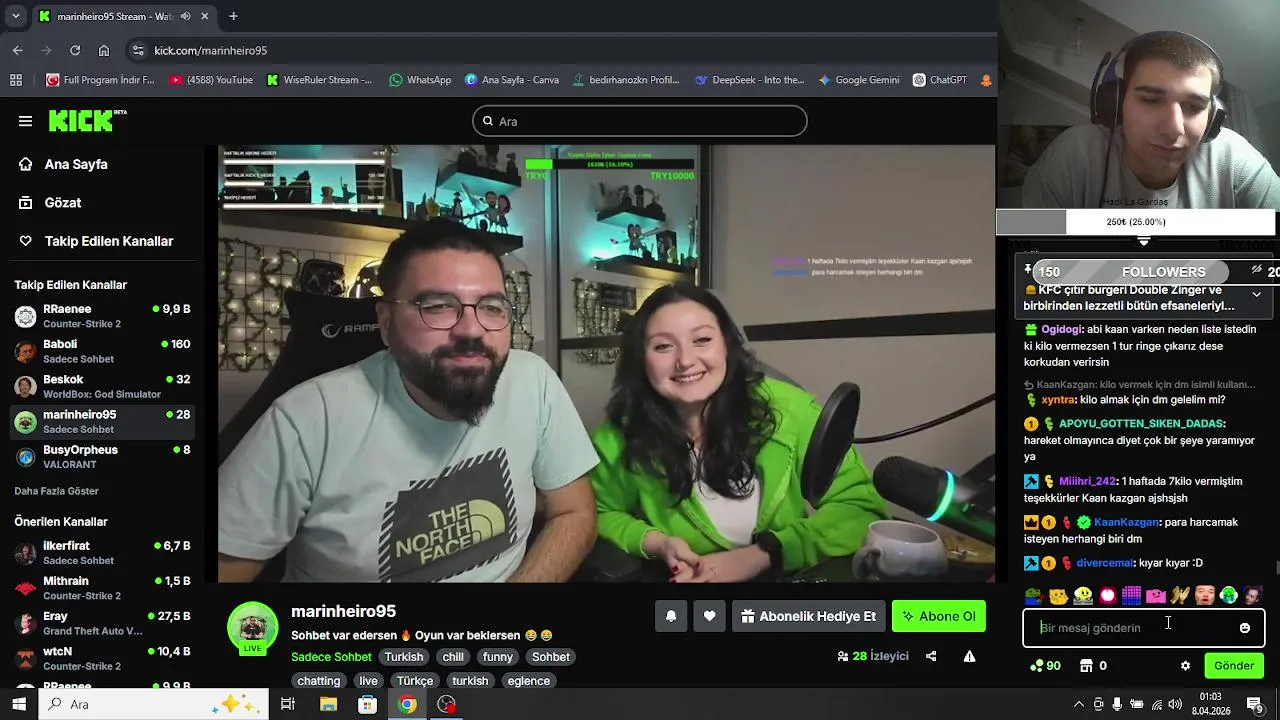Open BusyOrpheus VALORANT channel
The width and height of the screenshot is (1280, 720).
point(100,457)
